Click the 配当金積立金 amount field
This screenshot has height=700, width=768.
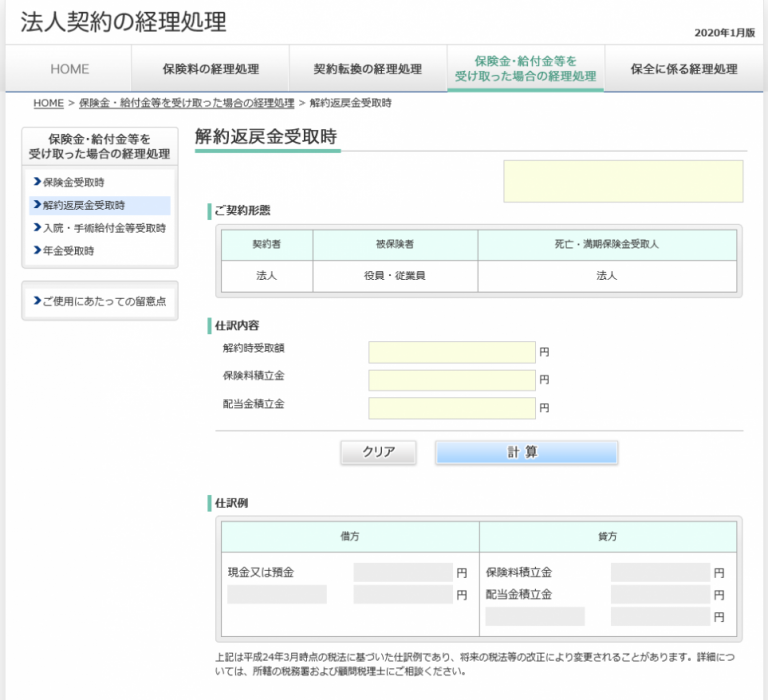pyautogui.click(x=452, y=408)
